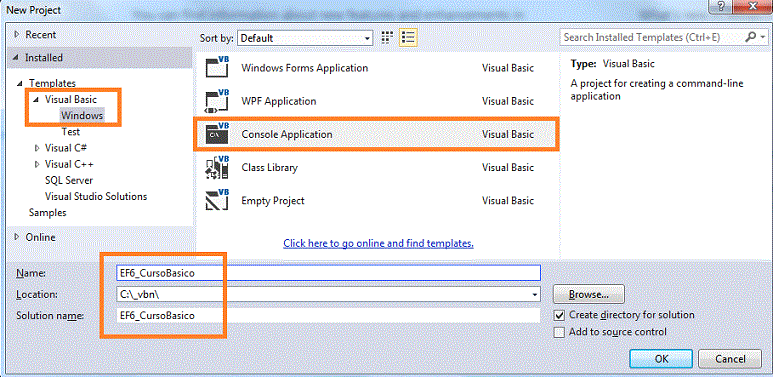Select the WPF Application template icon
Image resolution: width=773 pixels, height=377 pixels.
[x=217, y=101]
